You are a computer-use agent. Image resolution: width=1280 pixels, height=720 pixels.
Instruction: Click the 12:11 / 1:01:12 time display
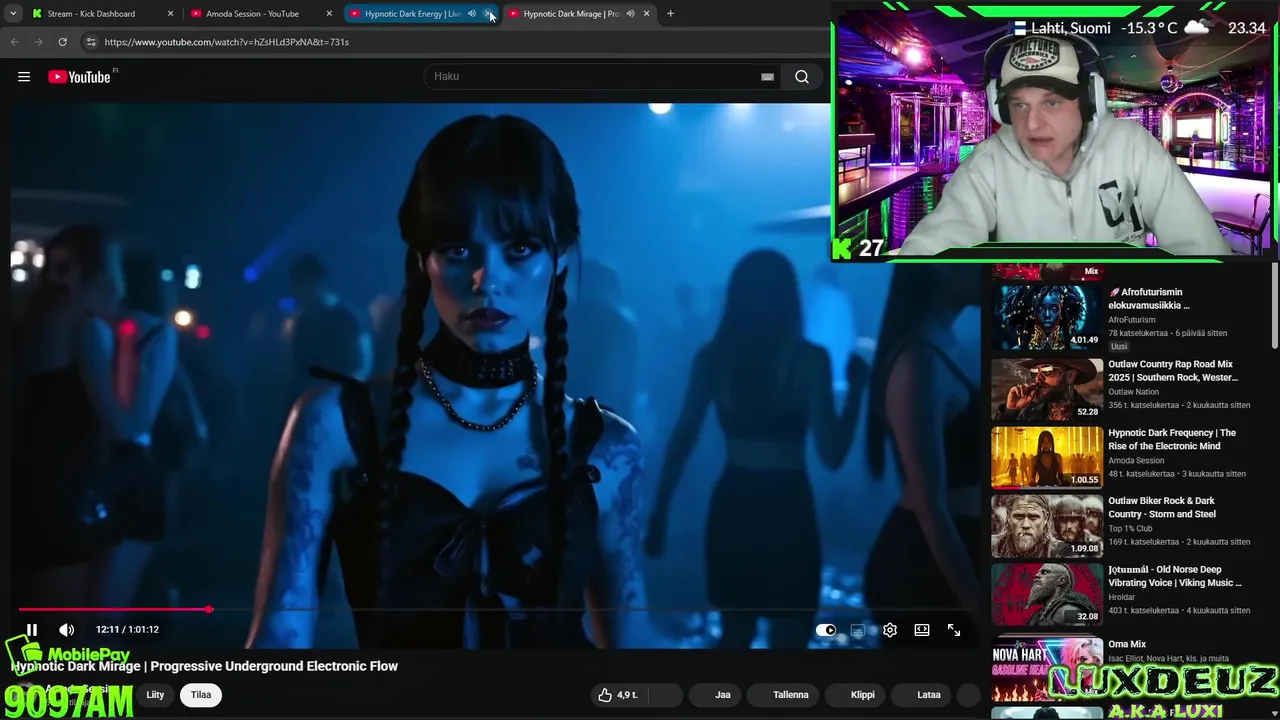(127, 630)
